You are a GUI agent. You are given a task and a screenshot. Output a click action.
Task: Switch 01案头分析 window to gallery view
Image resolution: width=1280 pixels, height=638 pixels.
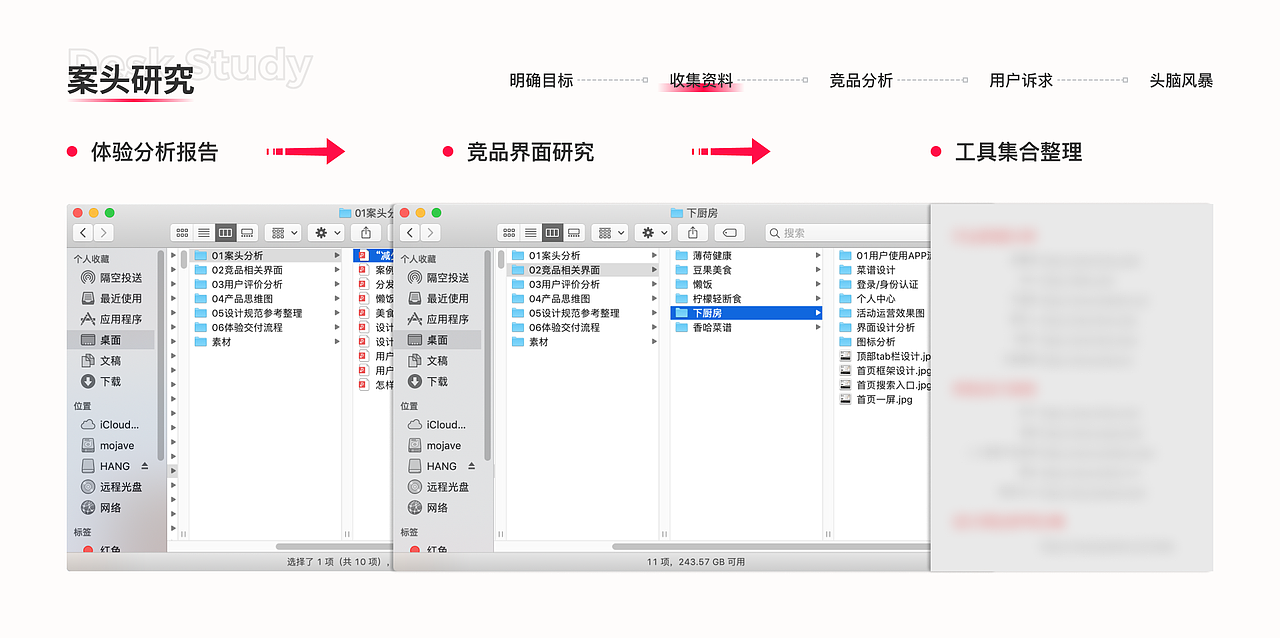(247, 232)
